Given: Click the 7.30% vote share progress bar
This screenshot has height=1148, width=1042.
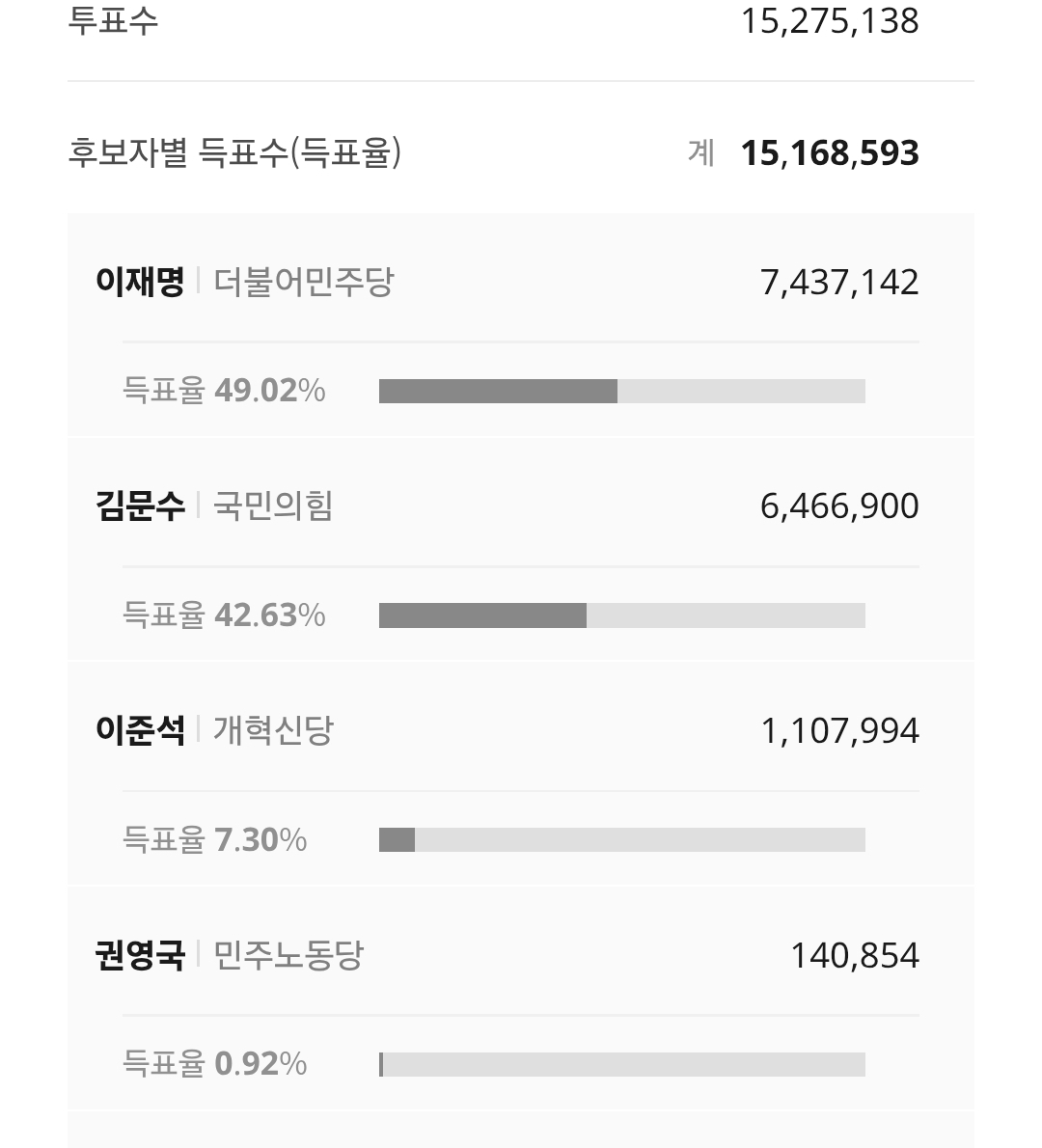Looking at the screenshot, I should [621, 840].
